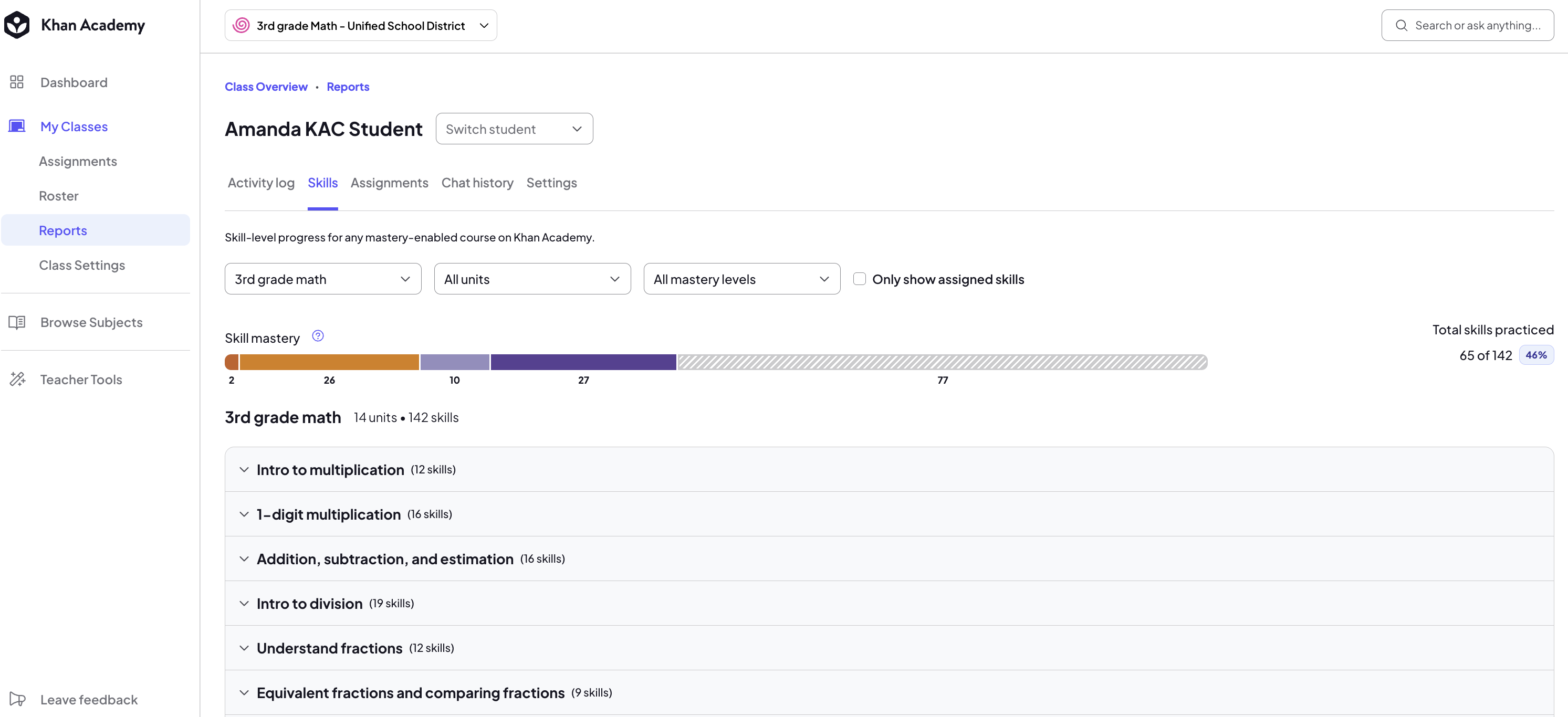Viewport: 1568px width, 717px height.
Task: Click the "65 of 142" skills count
Action: 1485,355
